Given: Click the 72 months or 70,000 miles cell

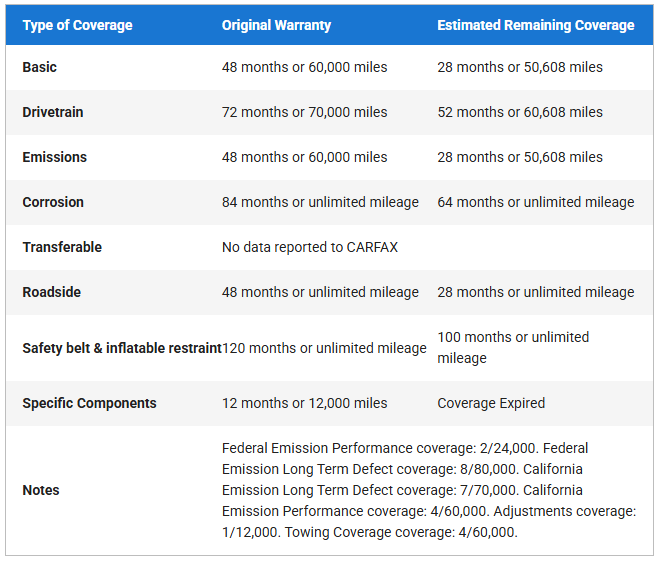Looking at the screenshot, I should click(304, 112).
